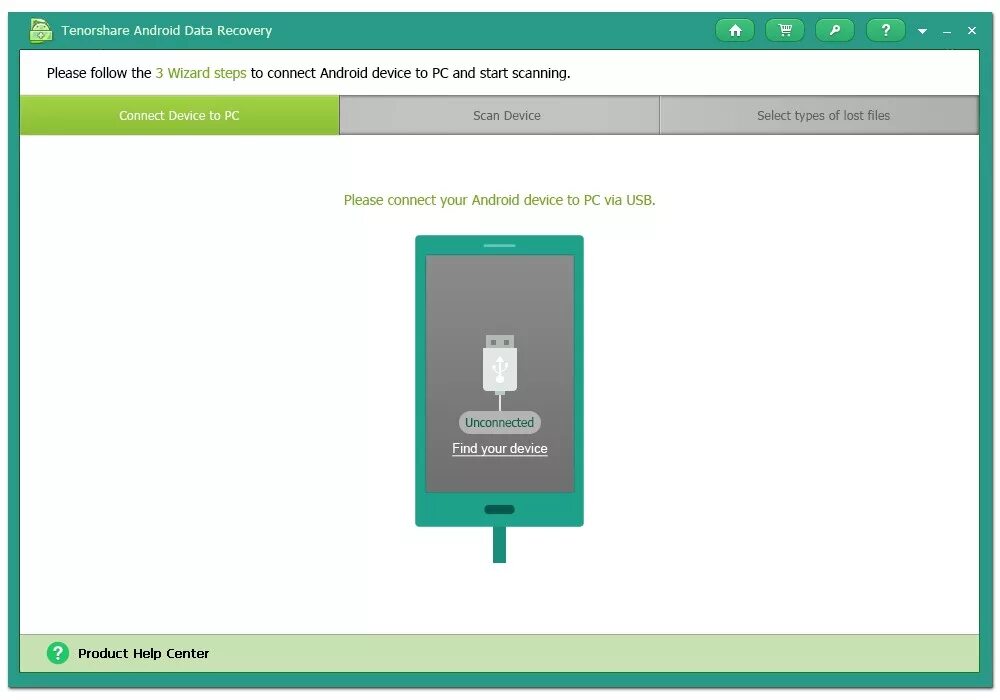The height and width of the screenshot is (700, 1000).
Task: Open Select types of lost files step
Action: 820,115
